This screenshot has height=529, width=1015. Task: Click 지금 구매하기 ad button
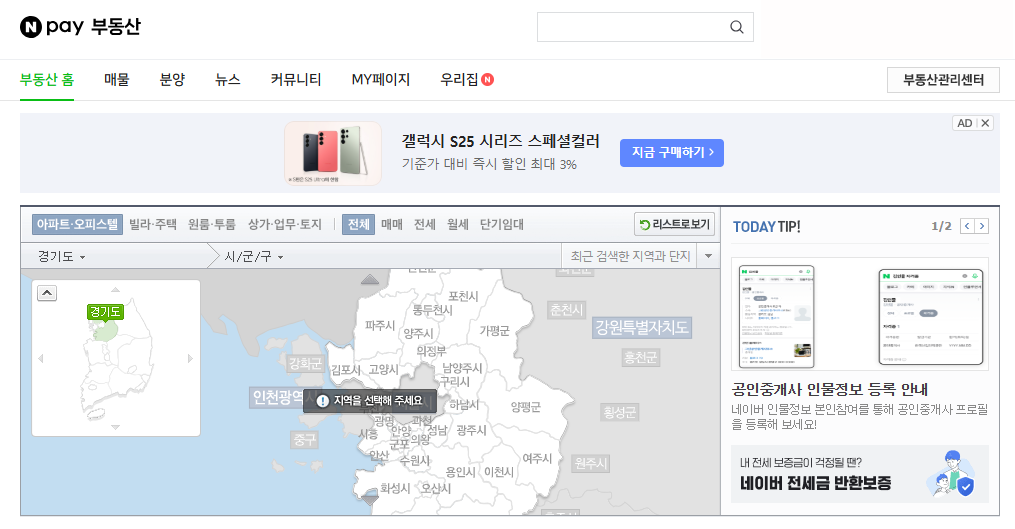(x=672, y=153)
